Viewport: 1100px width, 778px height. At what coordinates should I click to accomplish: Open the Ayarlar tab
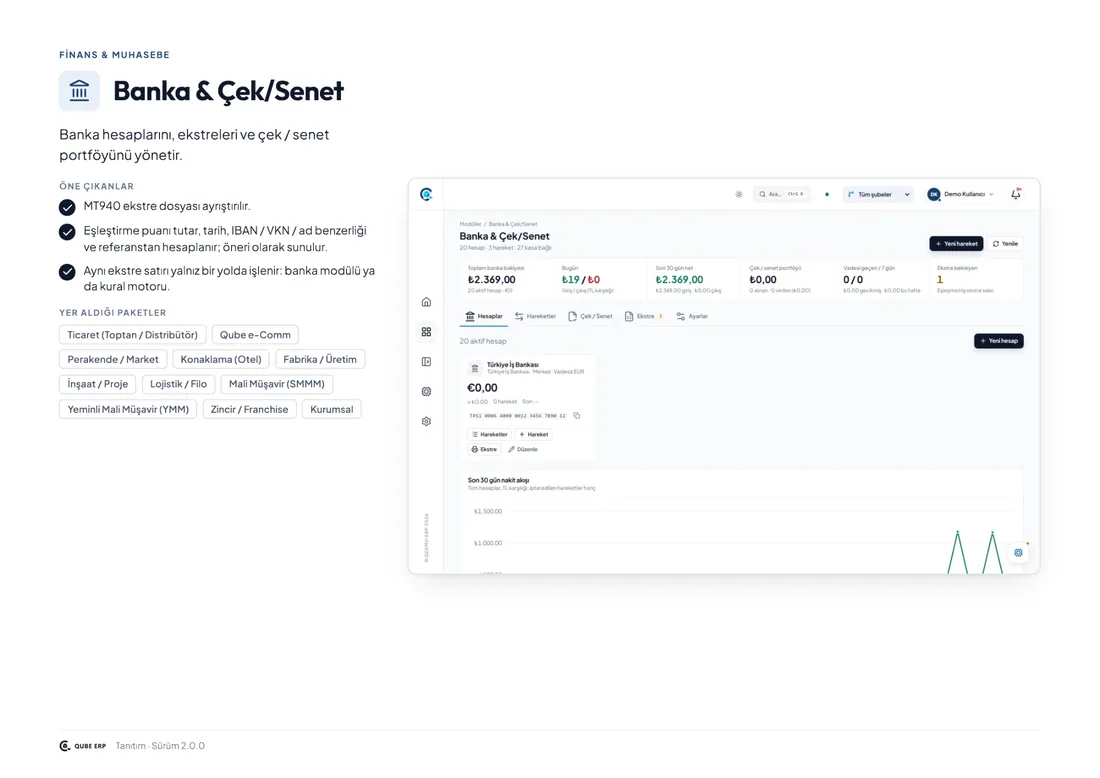[x=692, y=316]
